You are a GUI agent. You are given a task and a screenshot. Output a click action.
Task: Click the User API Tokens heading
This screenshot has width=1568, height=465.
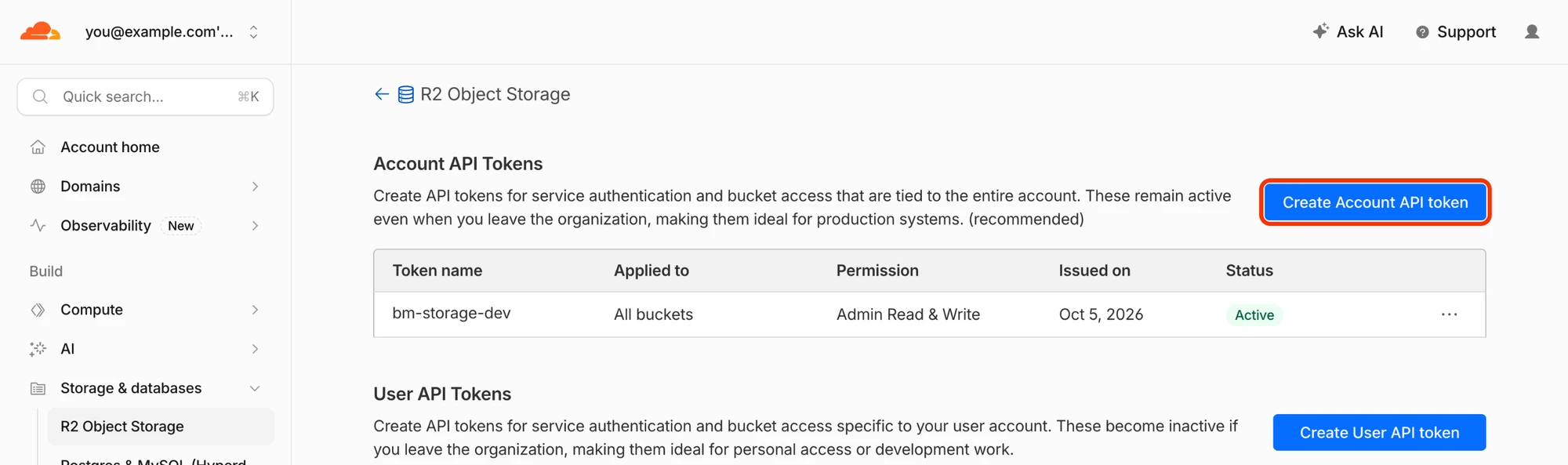click(442, 394)
